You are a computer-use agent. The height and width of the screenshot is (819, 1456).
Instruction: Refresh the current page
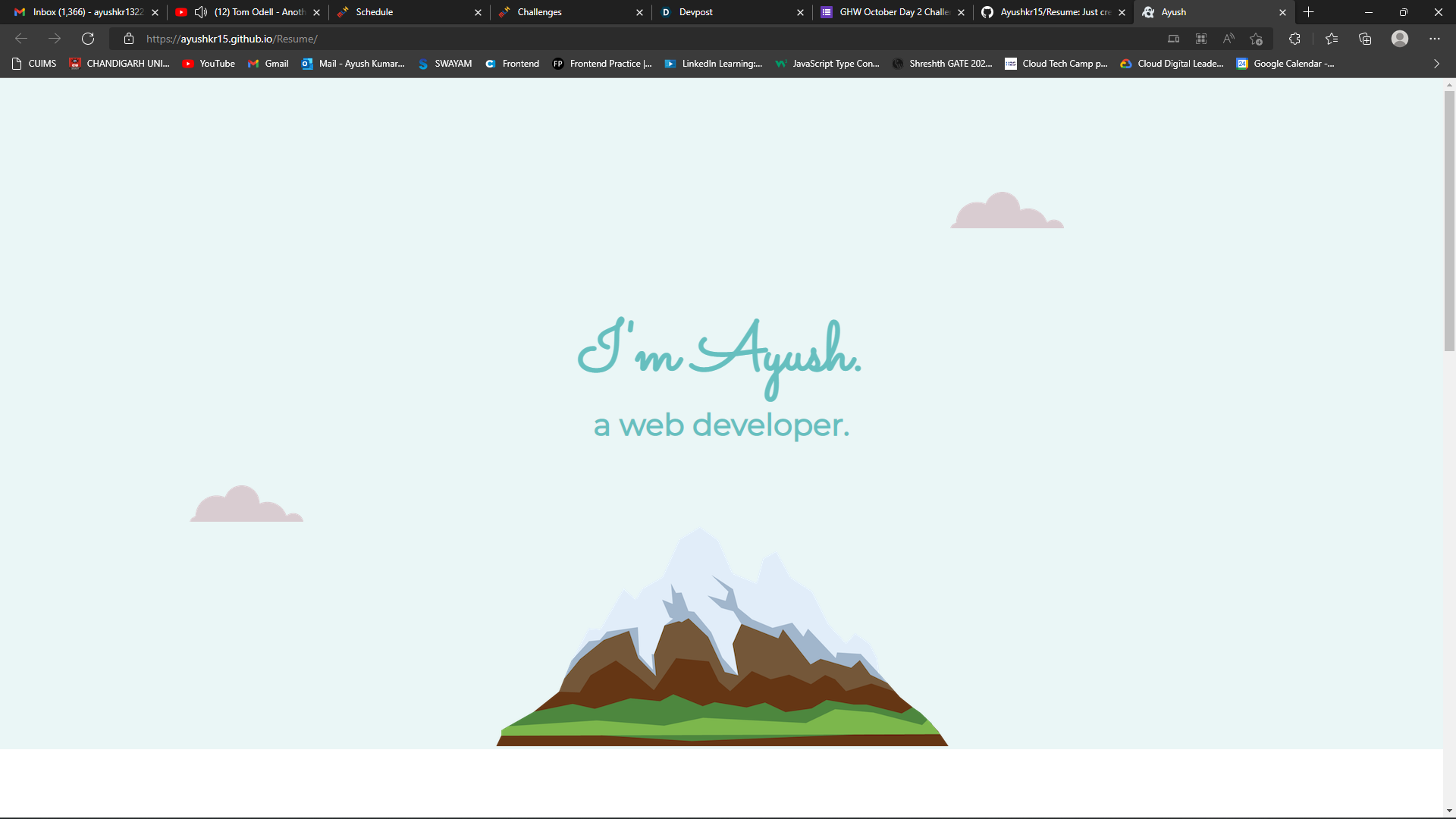[x=88, y=39]
